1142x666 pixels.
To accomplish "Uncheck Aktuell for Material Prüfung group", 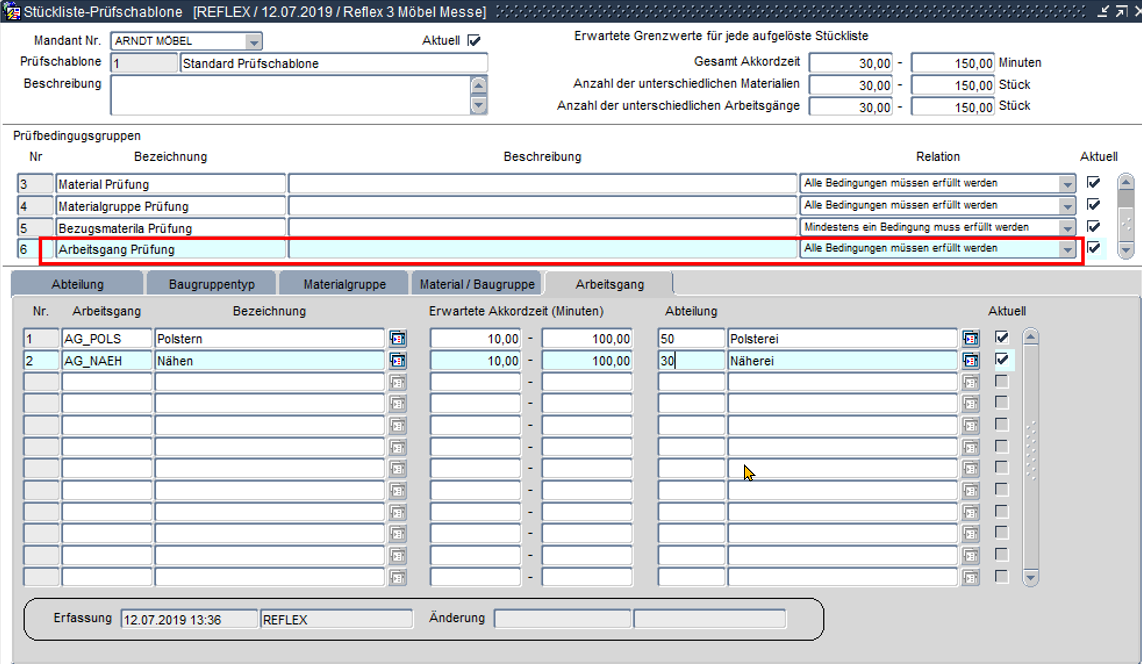I will point(1093,183).
